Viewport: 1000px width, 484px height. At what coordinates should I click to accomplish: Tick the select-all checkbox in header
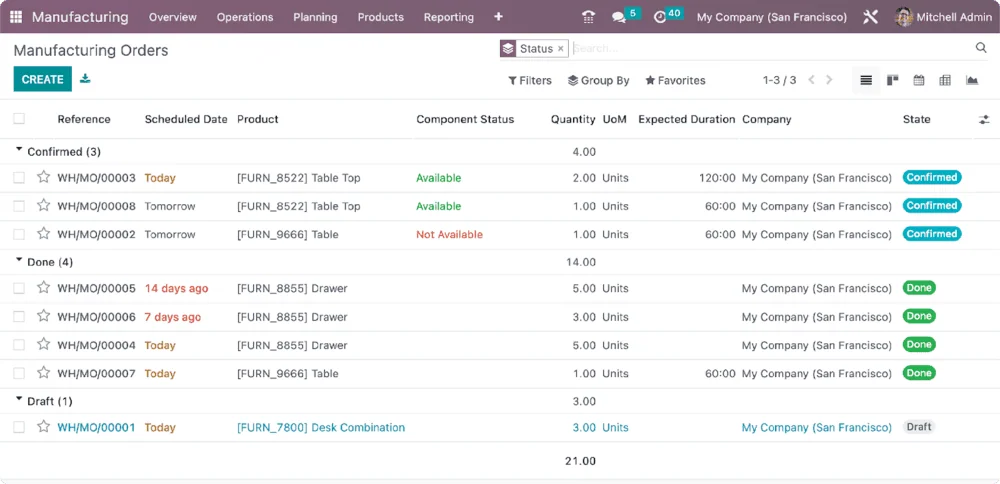pos(19,119)
